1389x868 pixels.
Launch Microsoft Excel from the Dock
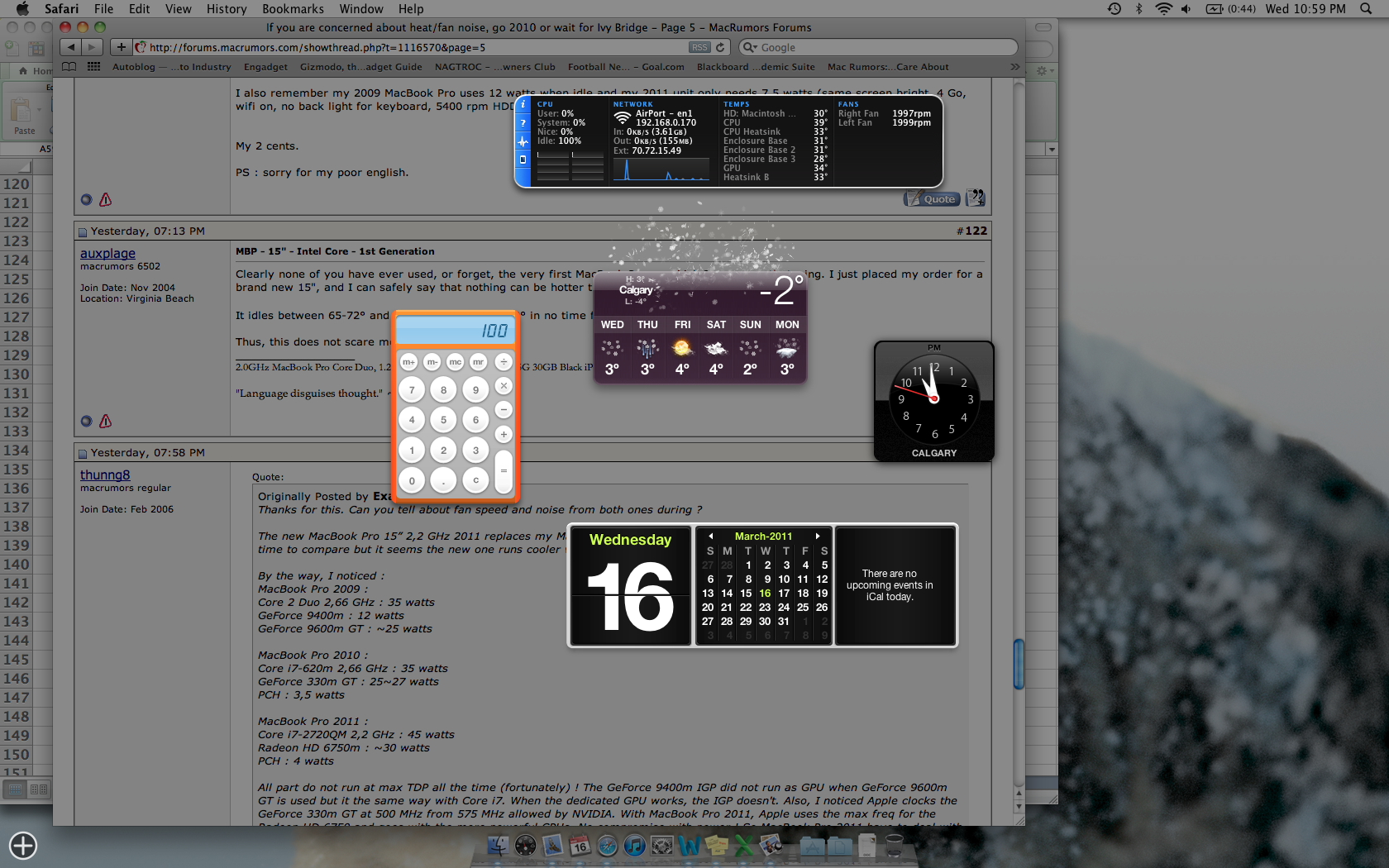click(743, 846)
